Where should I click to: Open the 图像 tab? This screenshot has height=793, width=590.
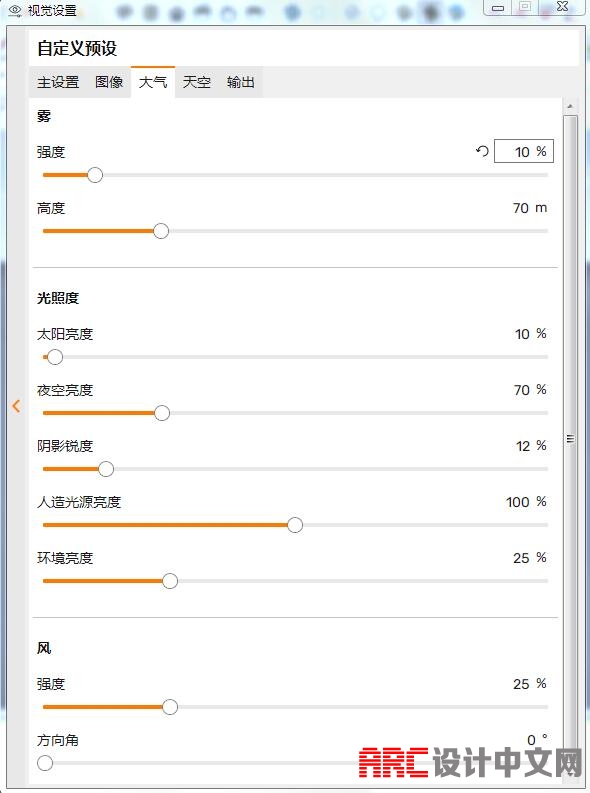109,82
